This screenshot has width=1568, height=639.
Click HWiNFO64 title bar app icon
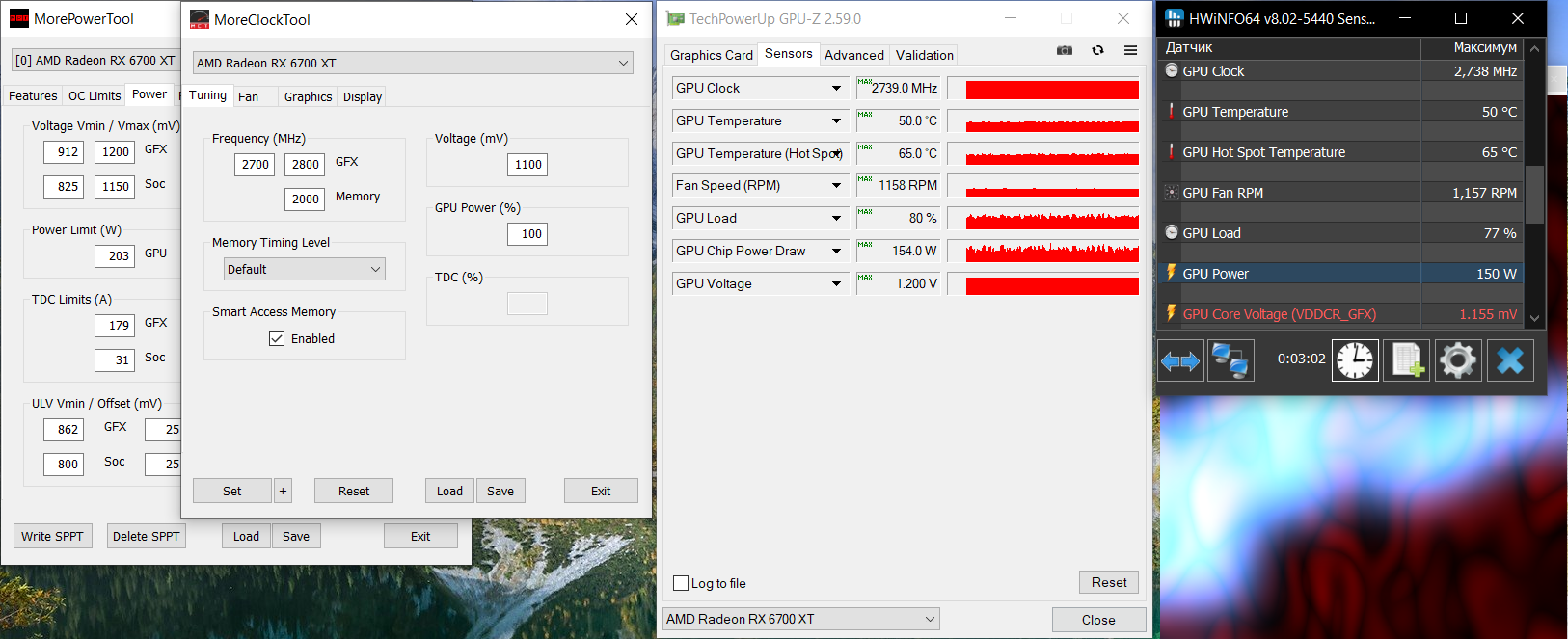1174,18
